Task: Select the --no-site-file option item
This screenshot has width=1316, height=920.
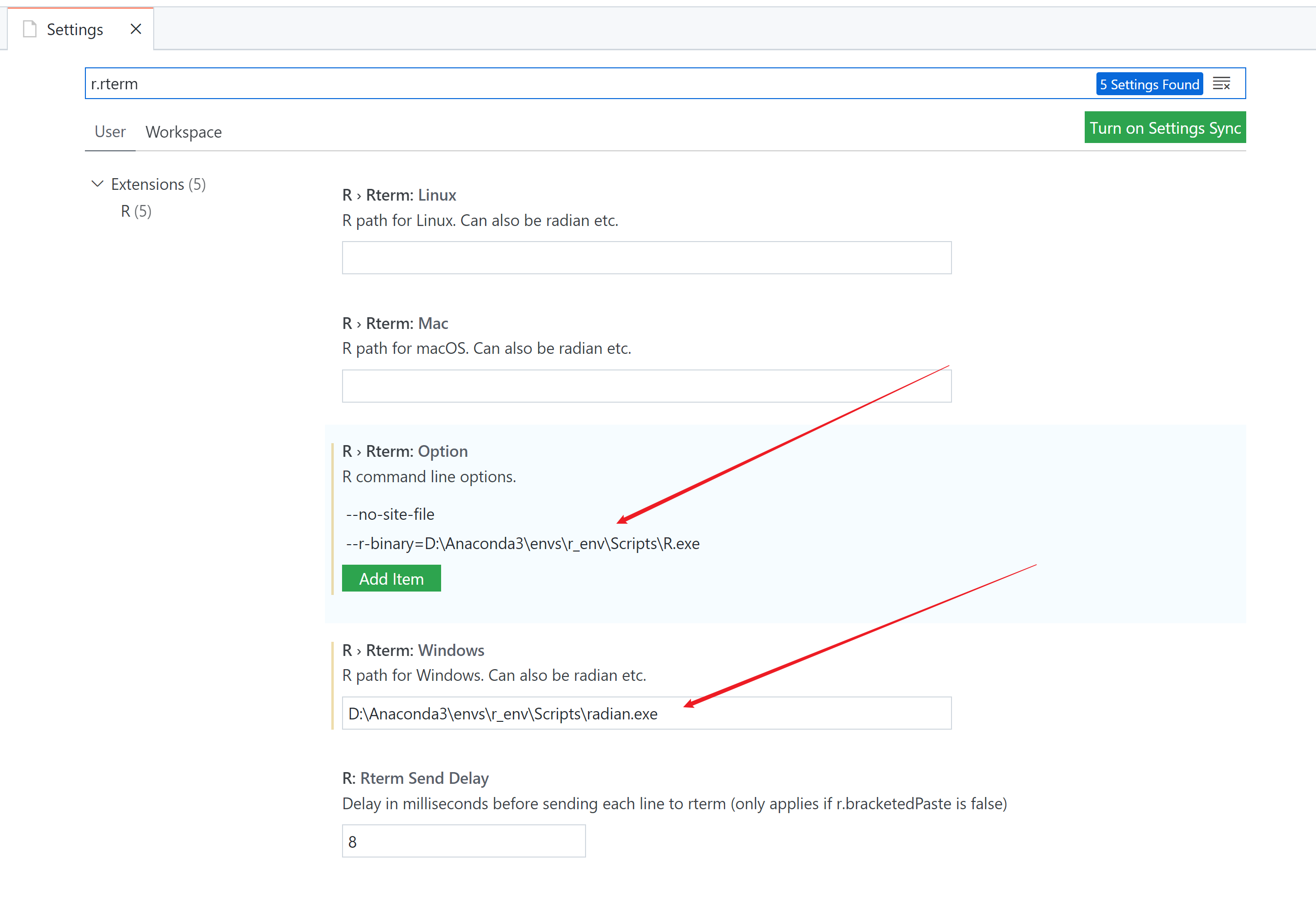Action: [x=390, y=514]
